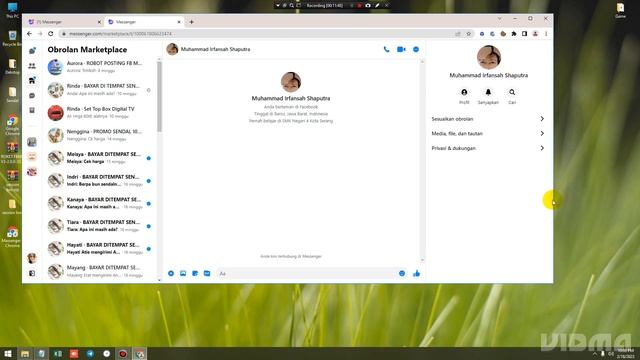
Task: Go back in browser
Action: tap(29, 34)
